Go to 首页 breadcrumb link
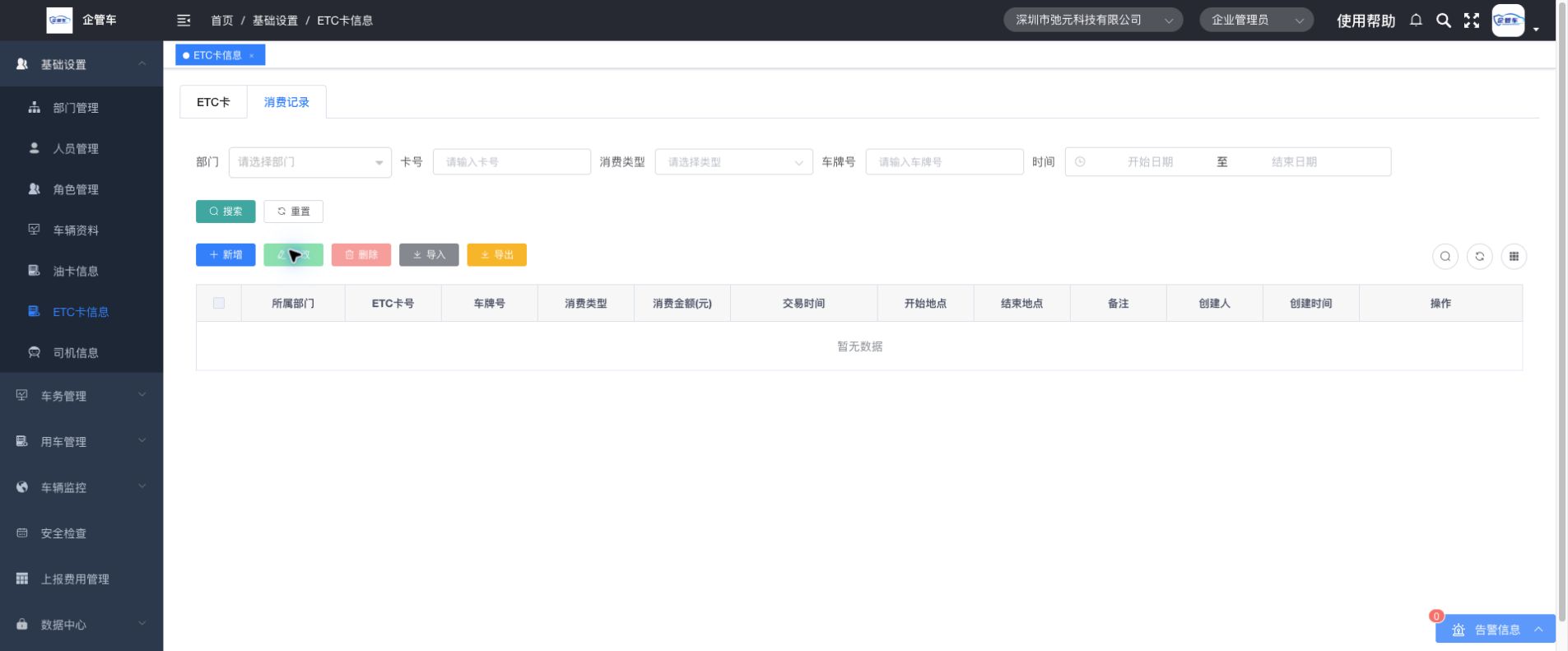The image size is (1568, 651). coord(221,21)
